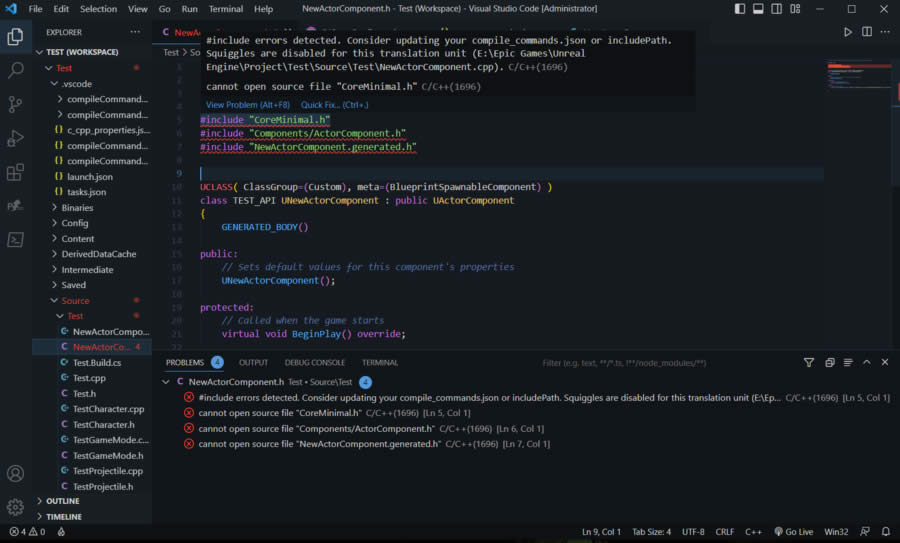Toggle panel layout icon in title bar
The width and height of the screenshot is (900, 543).
758,9
